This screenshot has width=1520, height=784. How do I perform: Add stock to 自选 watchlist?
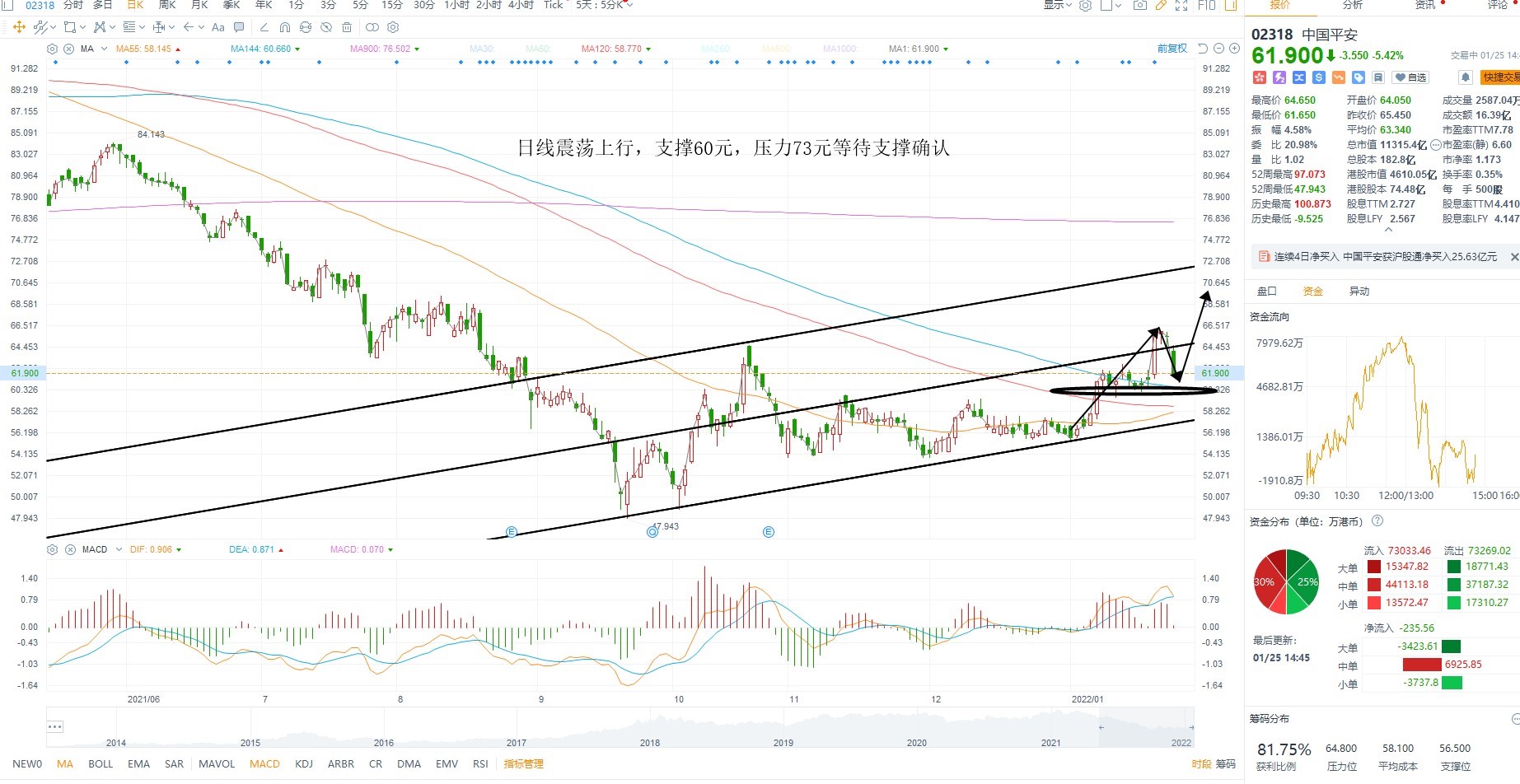tap(1410, 77)
